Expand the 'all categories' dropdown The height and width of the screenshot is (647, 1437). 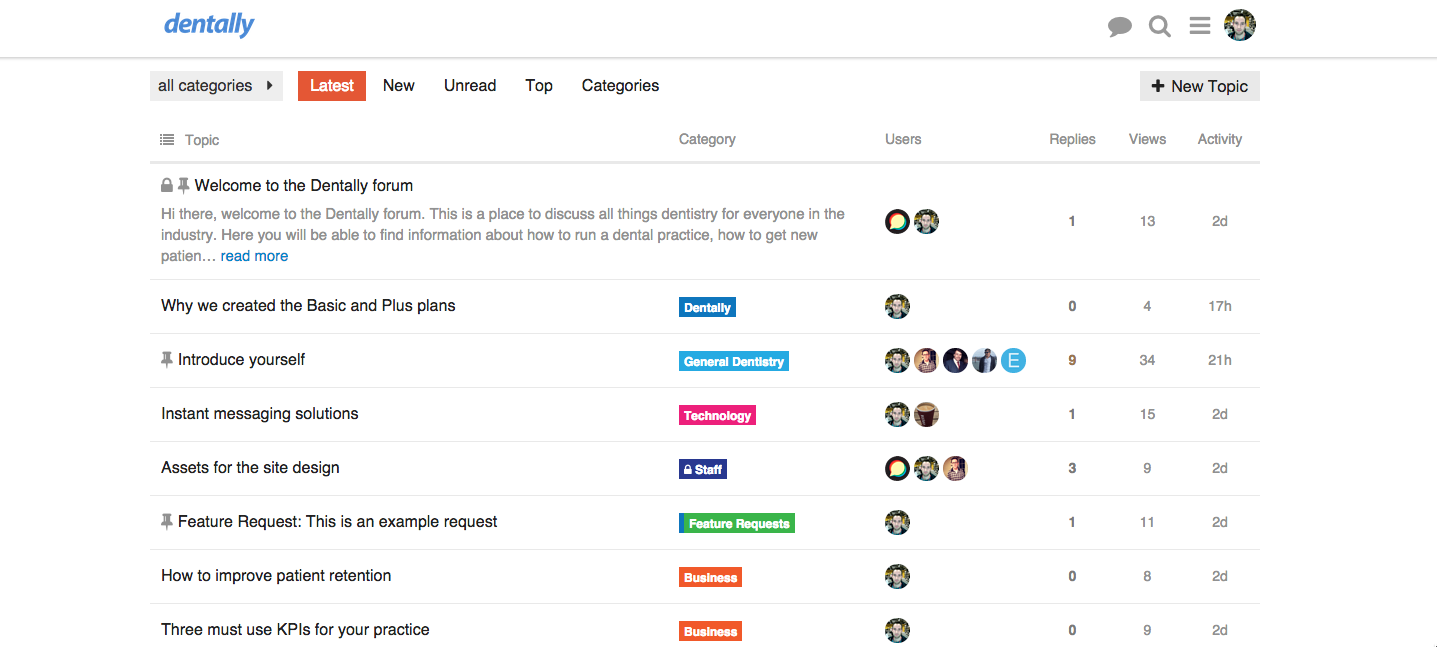216,86
